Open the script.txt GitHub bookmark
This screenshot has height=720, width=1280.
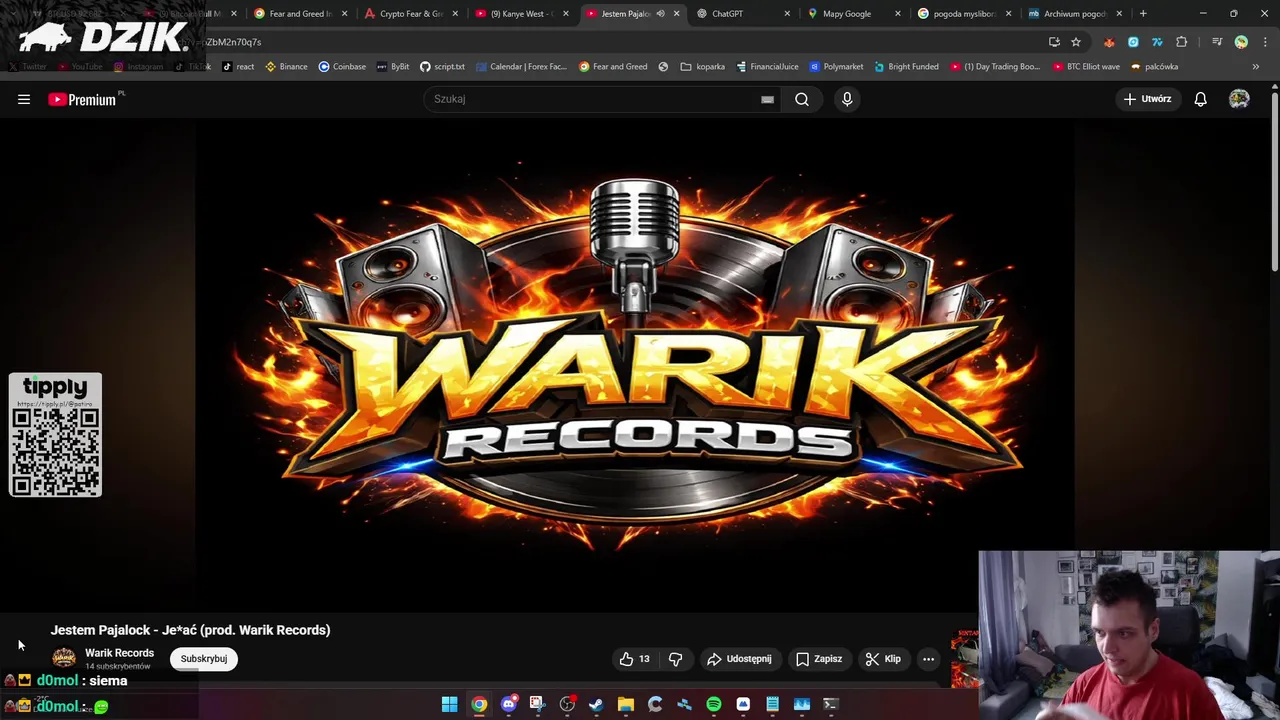point(442,67)
